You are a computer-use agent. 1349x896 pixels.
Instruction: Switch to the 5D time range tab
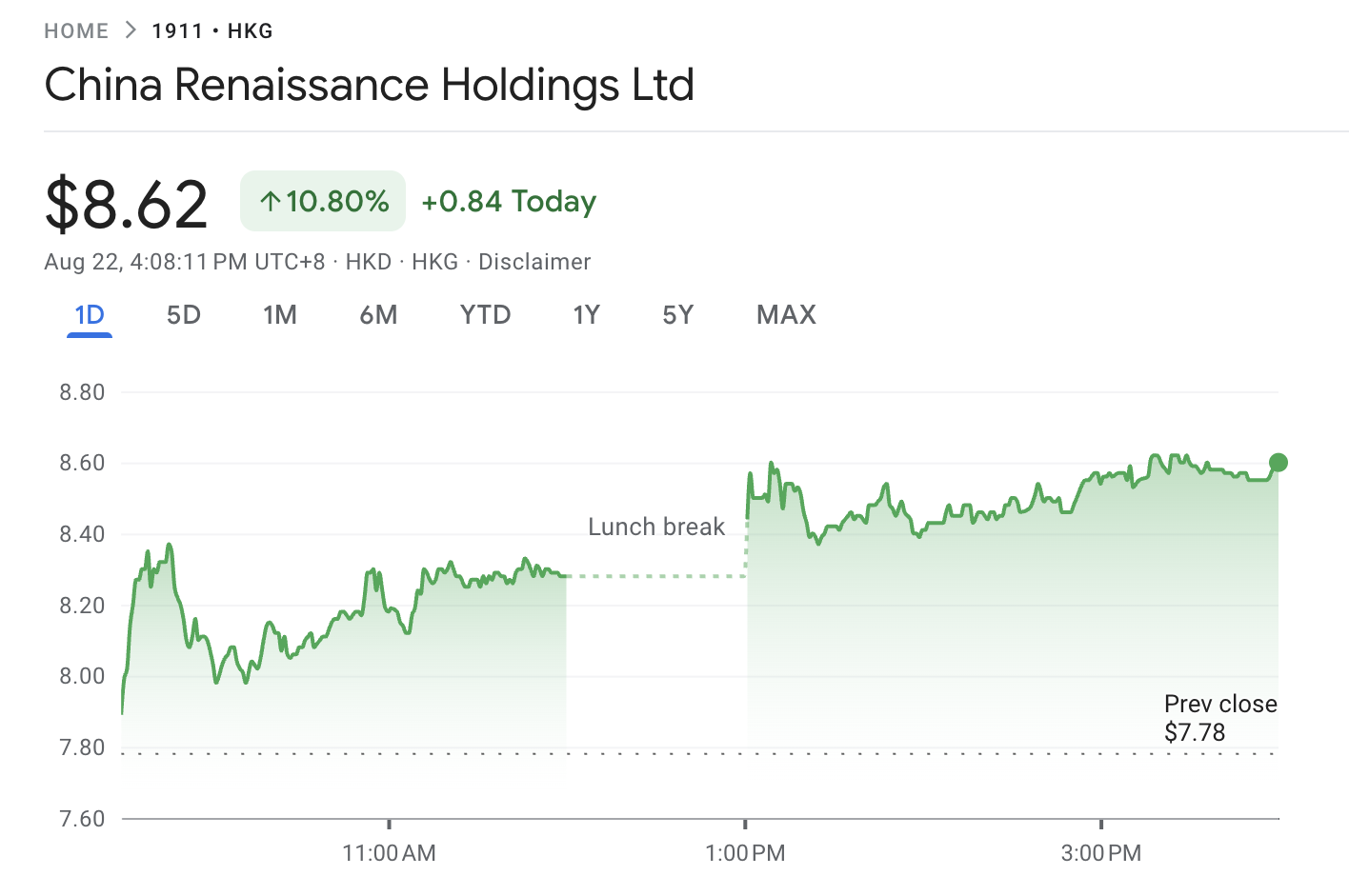point(183,314)
